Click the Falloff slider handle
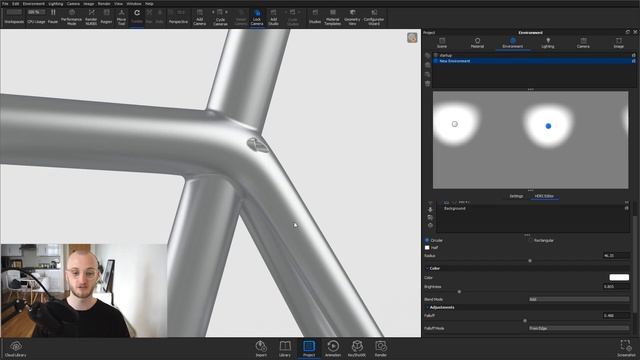640x360 pixels. pos(525,321)
